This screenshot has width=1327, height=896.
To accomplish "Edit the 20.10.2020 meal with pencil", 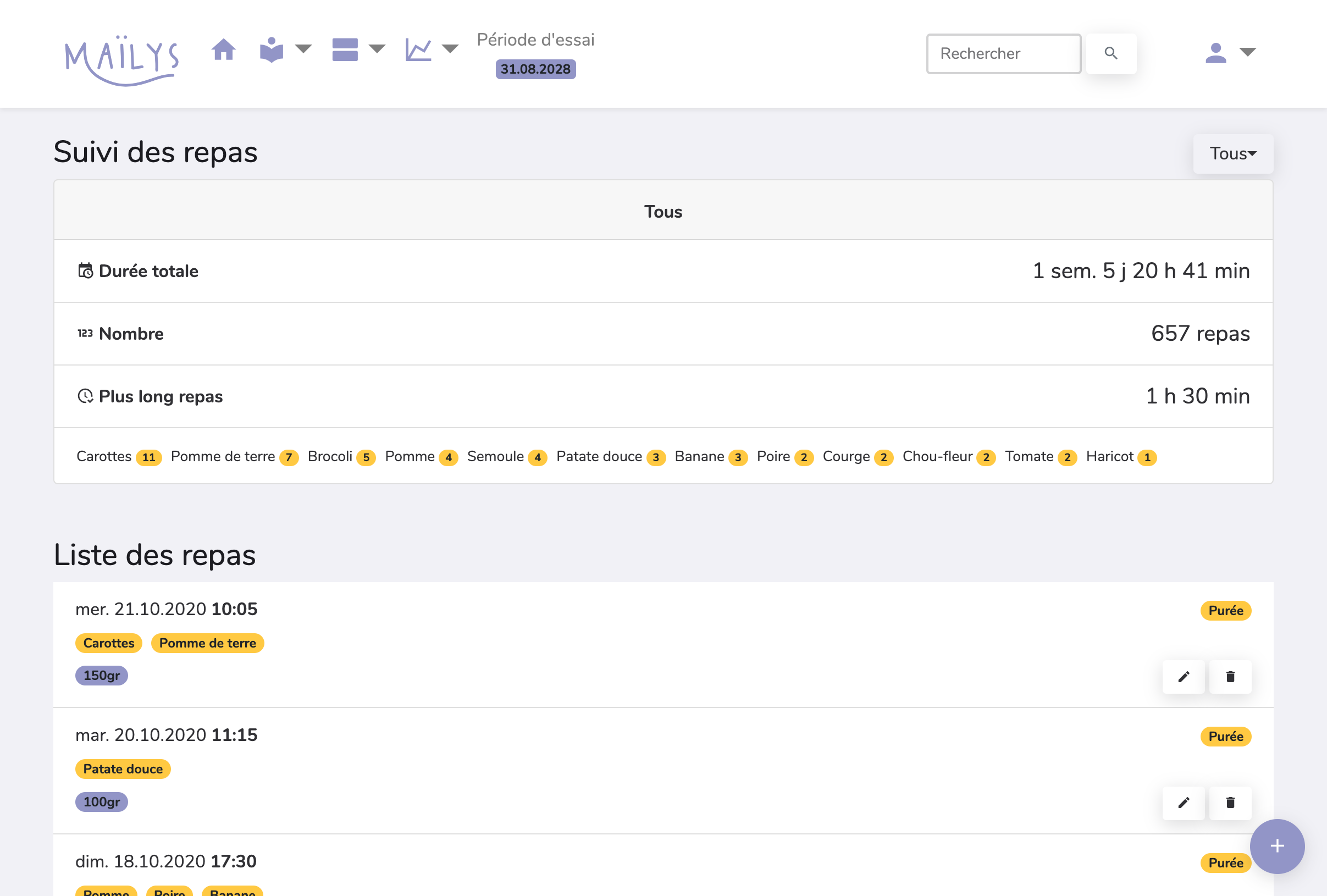I will pyautogui.click(x=1184, y=803).
